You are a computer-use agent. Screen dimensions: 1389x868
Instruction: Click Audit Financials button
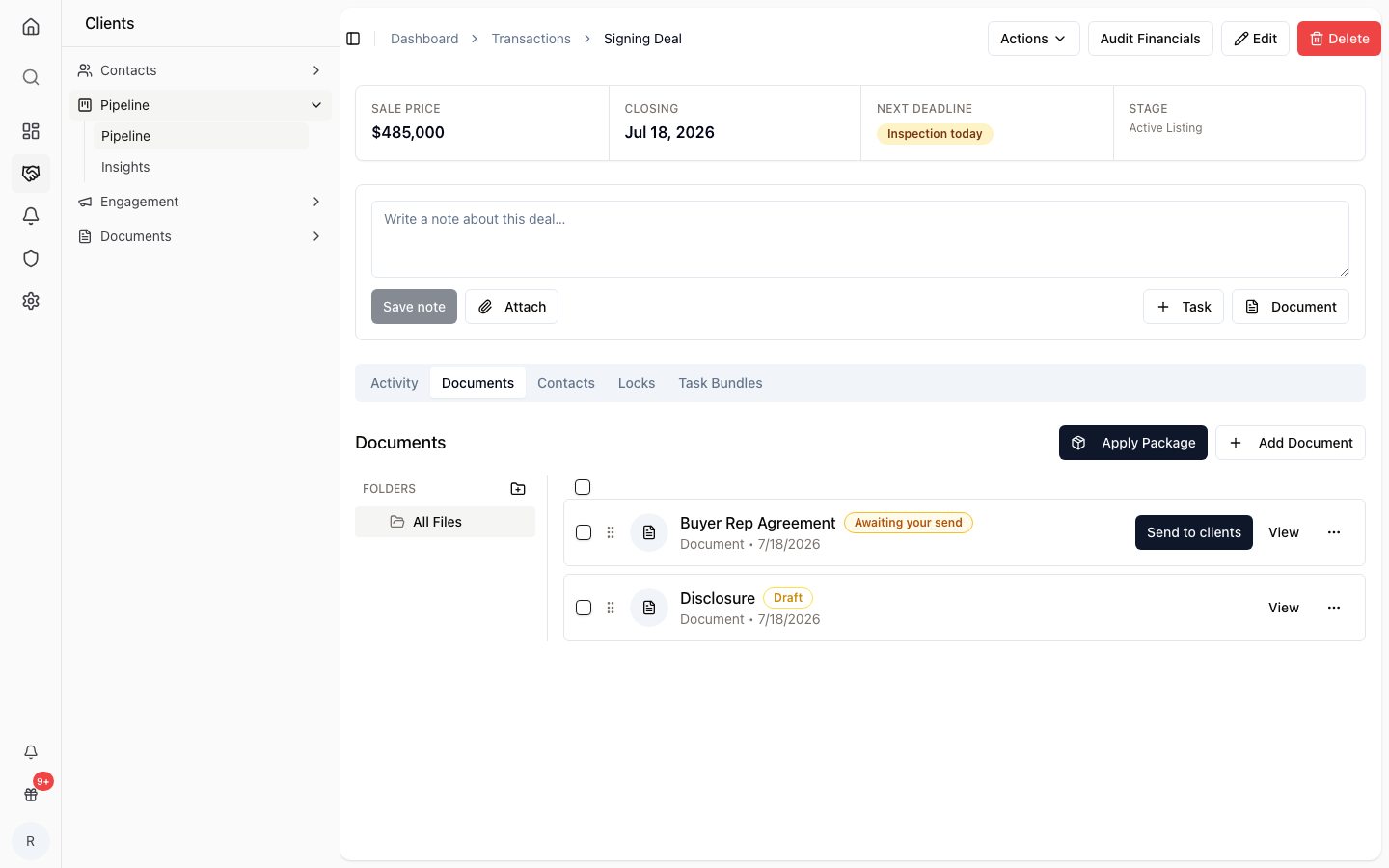pyautogui.click(x=1150, y=39)
